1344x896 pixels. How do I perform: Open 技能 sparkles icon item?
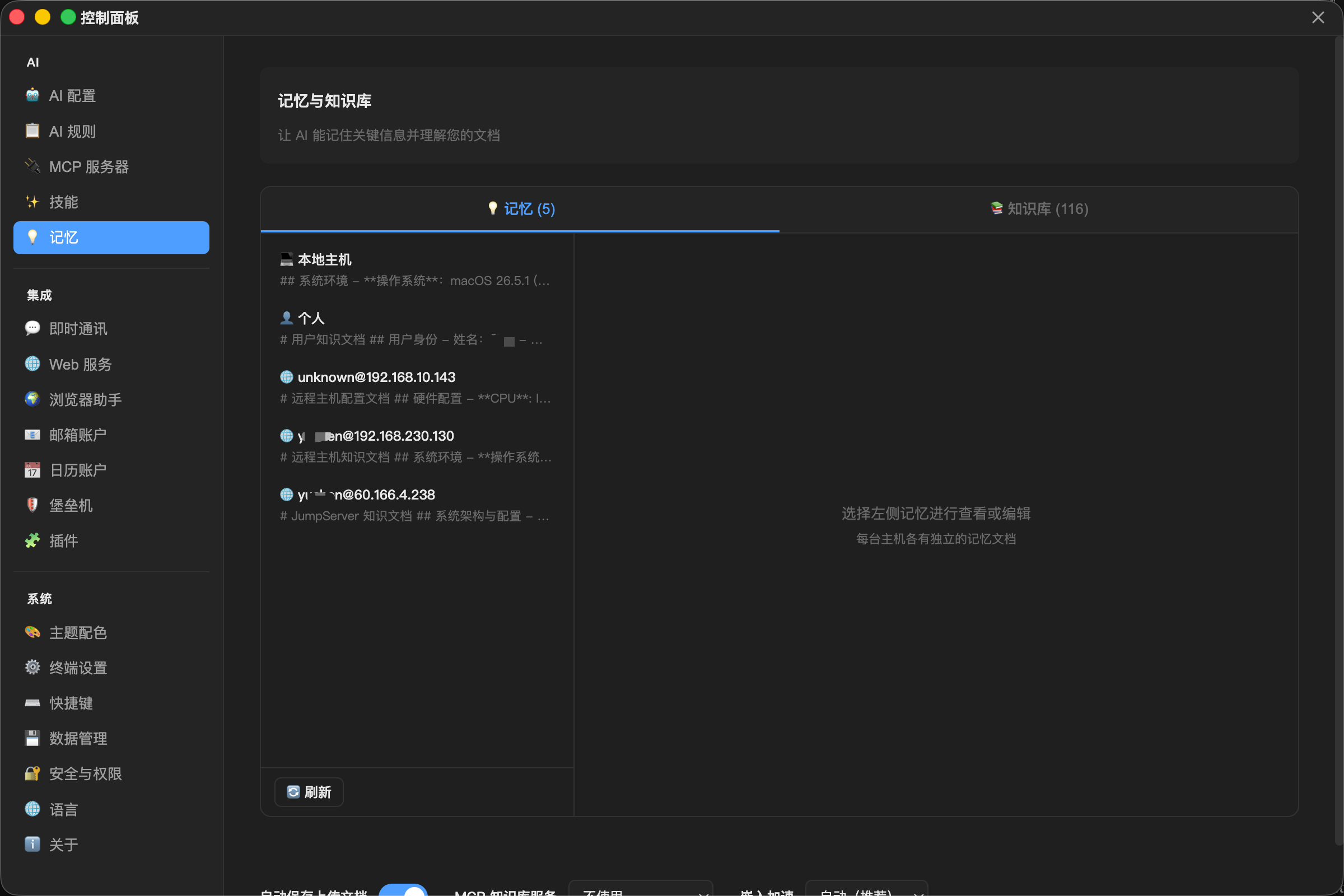coord(111,202)
